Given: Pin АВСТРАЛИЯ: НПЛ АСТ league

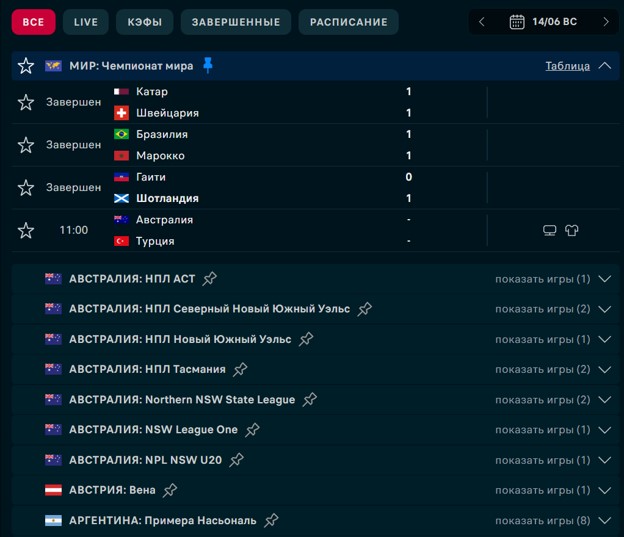Looking at the screenshot, I should pos(210,279).
